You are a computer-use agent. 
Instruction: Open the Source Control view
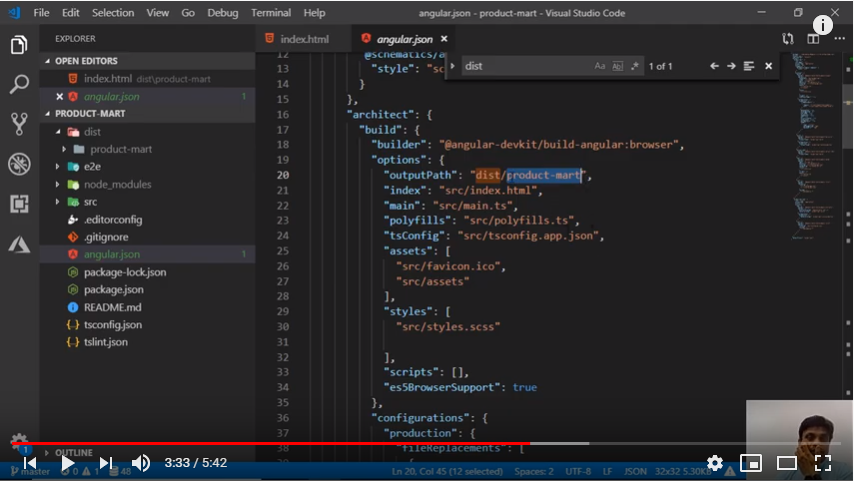[x=18, y=123]
